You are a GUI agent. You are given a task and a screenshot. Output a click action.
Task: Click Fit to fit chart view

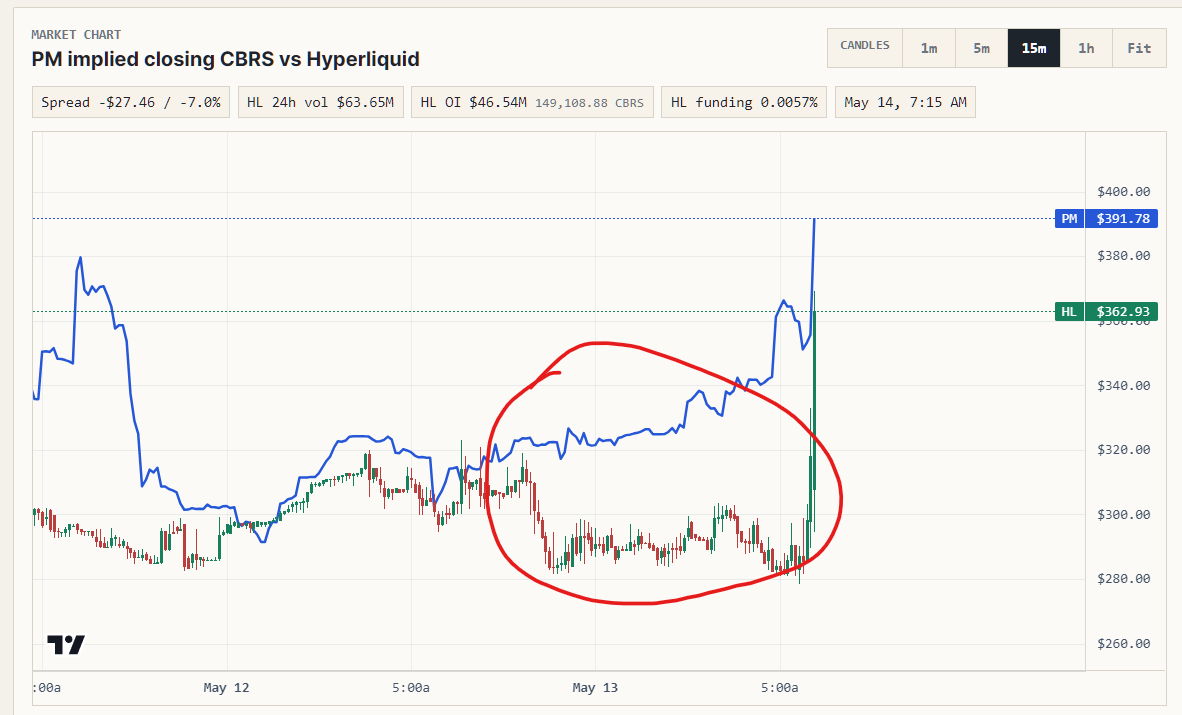1139,48
